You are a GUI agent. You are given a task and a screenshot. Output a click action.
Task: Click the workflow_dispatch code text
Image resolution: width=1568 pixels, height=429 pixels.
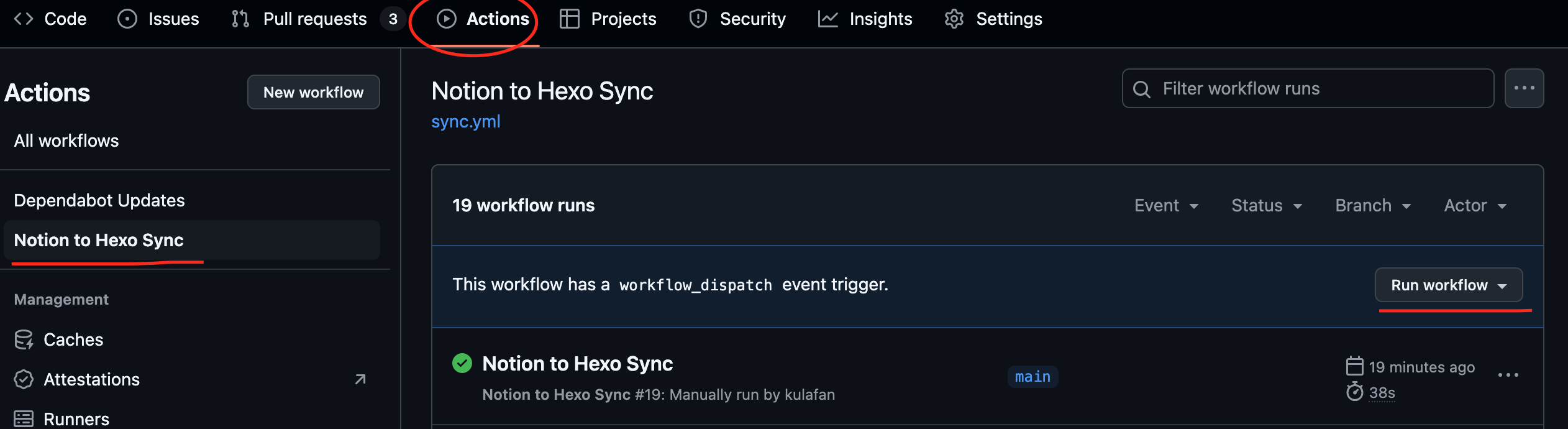point(696,285)
